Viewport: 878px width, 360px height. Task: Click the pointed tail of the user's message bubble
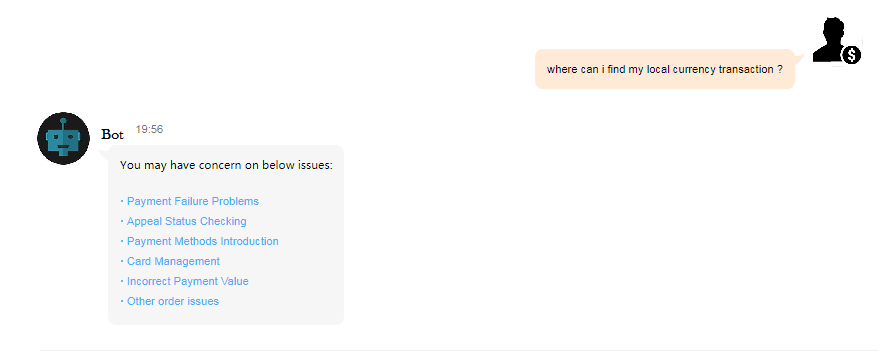click(799, 57)
